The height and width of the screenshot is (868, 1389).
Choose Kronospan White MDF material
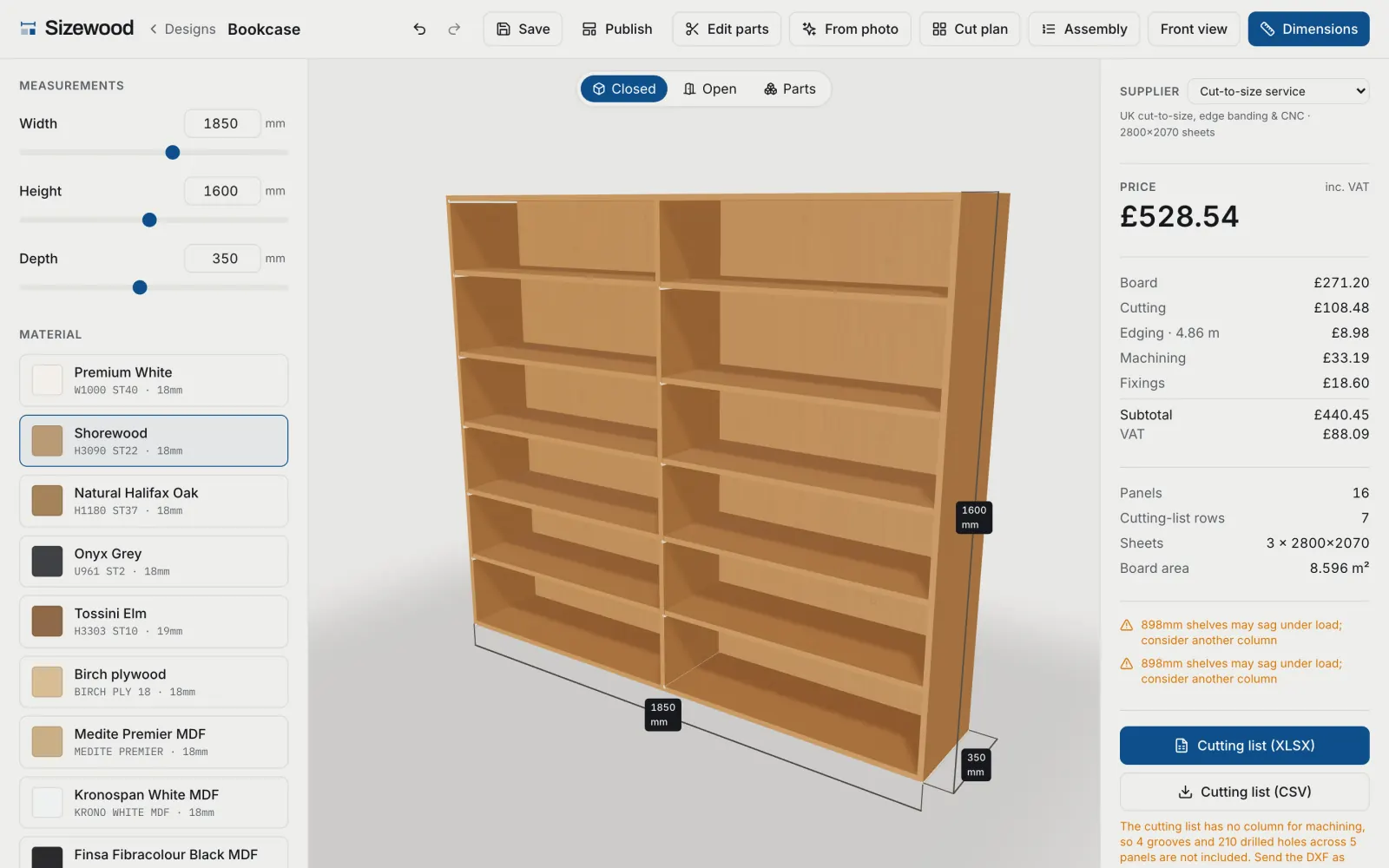(154, 803)
